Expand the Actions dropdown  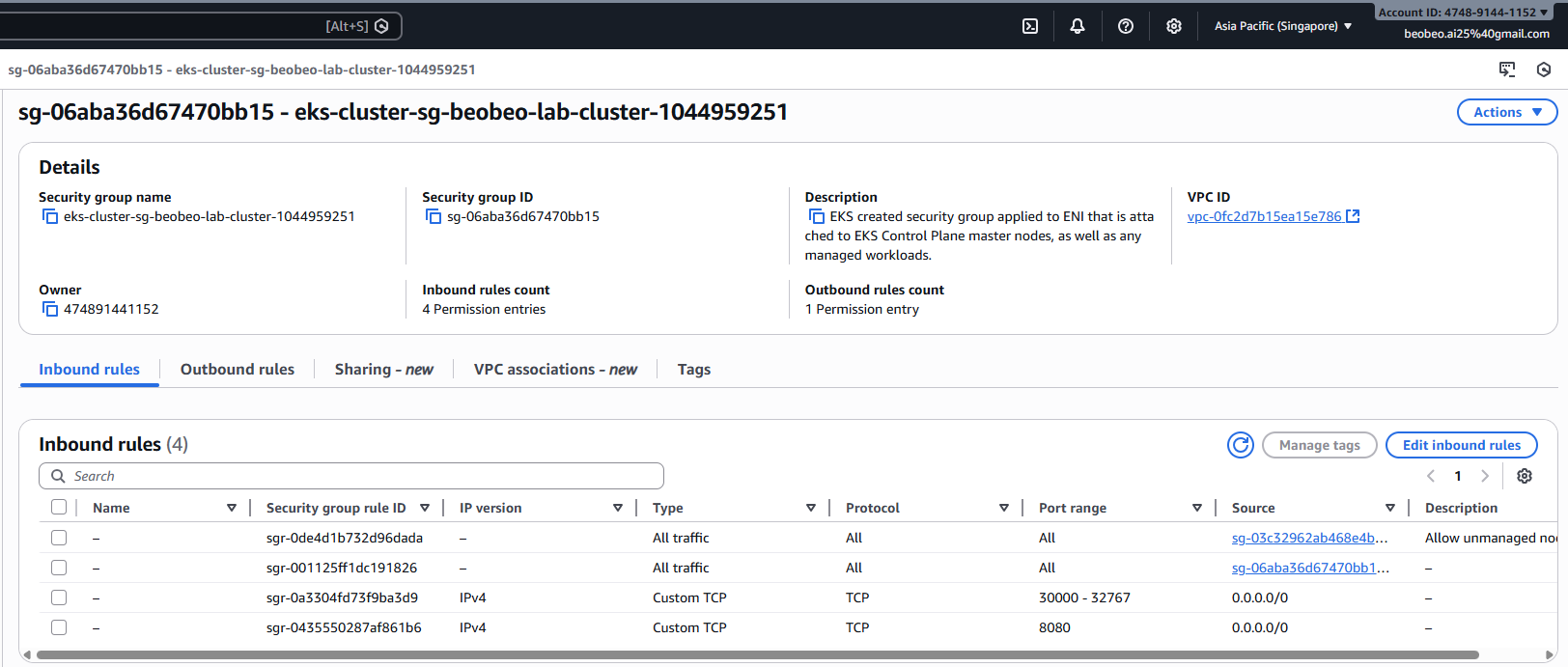coord(1506,112)
